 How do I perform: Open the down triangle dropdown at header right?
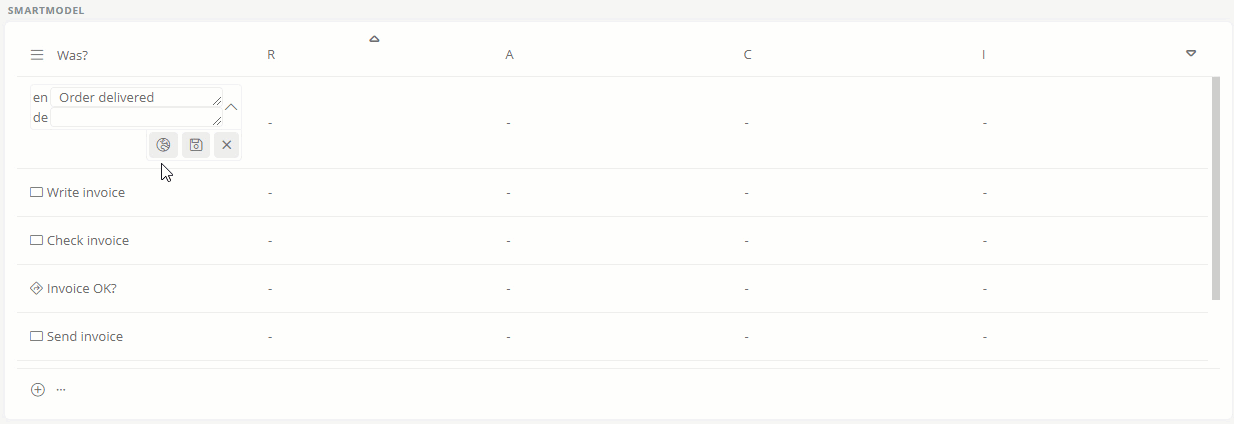[1191, 53]
